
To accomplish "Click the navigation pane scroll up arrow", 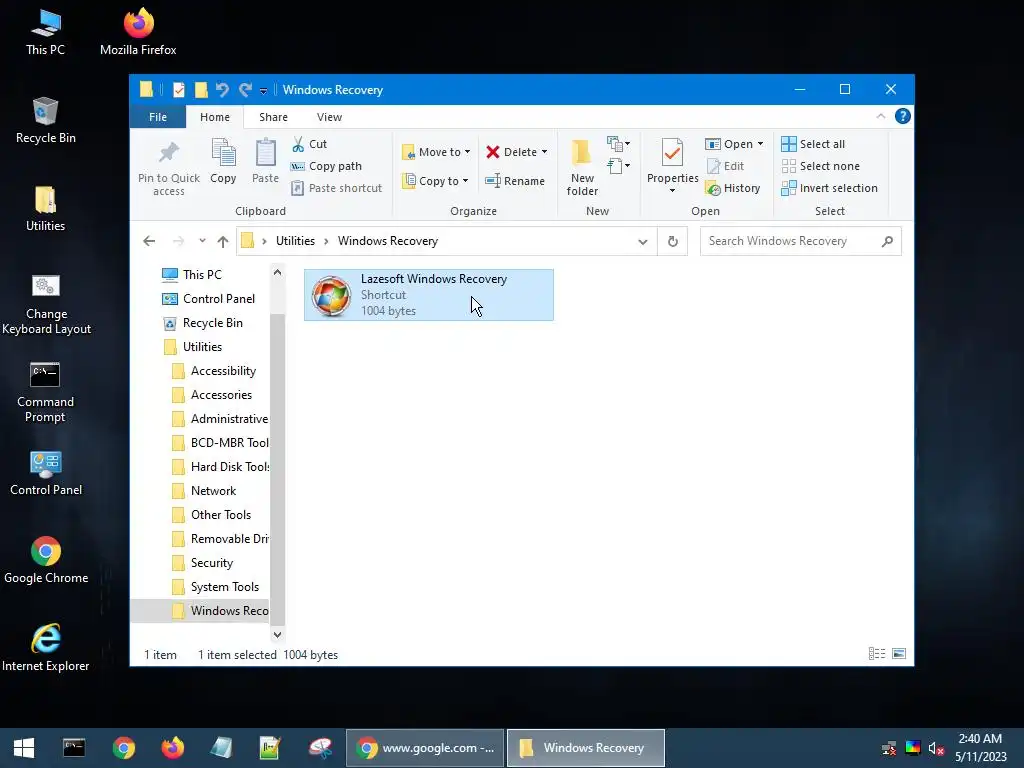I will pyautogui.click(x=278, y=272).
